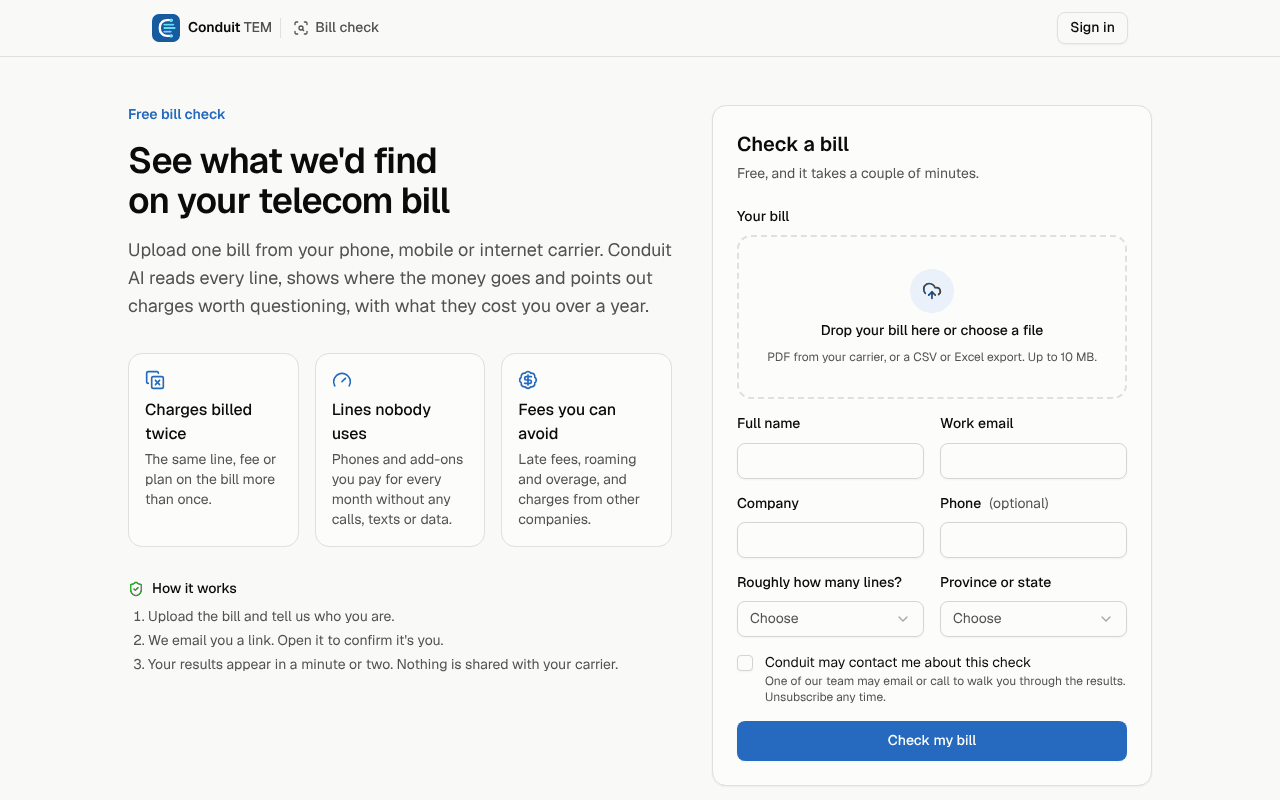Go to Conduit TEM home link
The width and height of the screenshot is (1280, 800).
(x=212, y=28)
